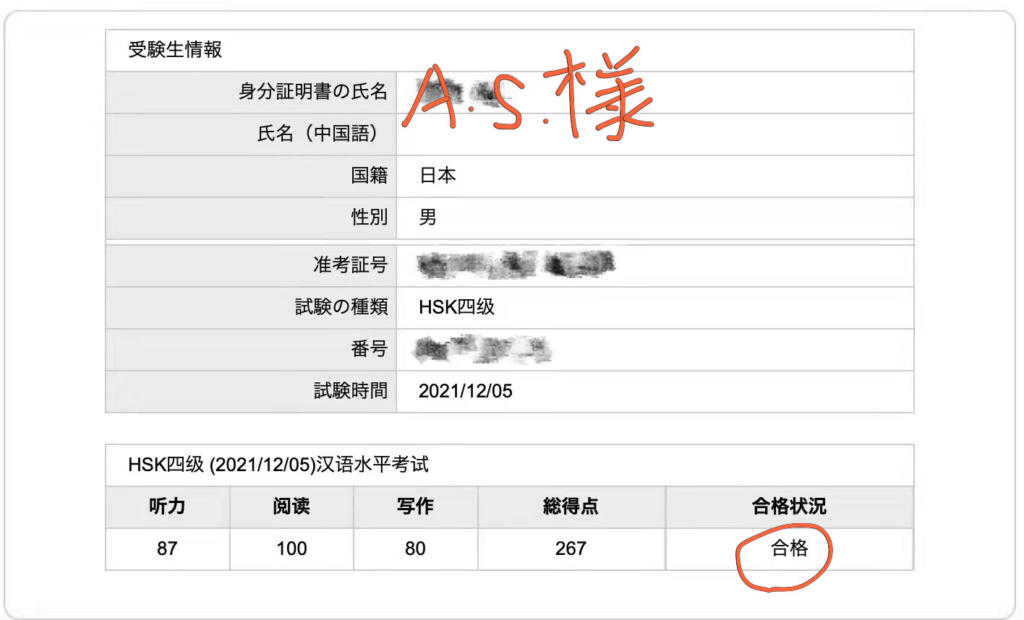1024x620 pixels.
Task: Click the total score 267
Action: (x=571, y=548)
